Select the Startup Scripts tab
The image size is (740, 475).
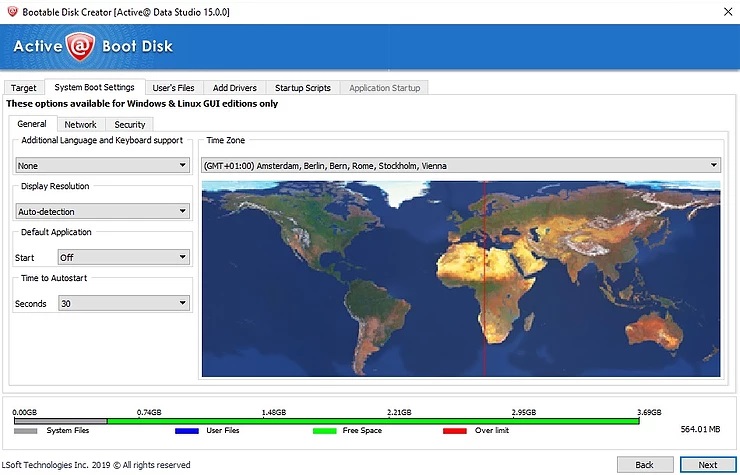pos(303,88)
